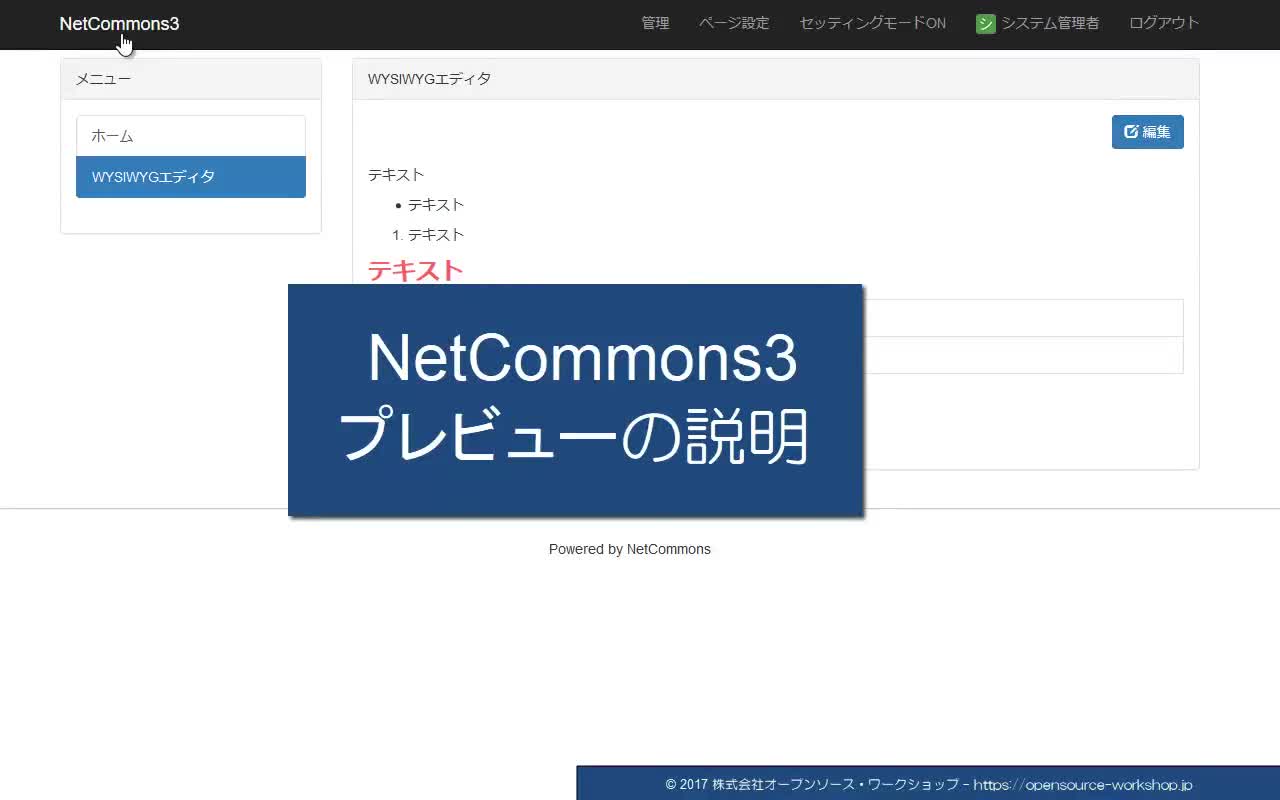Click ログアウト to log out
Viewport: 1280px width, 800px height.
[1164, 23]
